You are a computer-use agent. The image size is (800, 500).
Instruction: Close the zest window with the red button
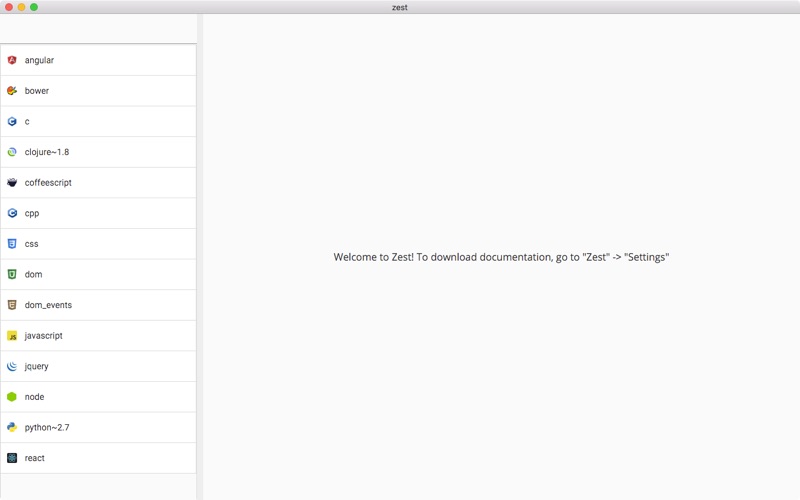9,7
